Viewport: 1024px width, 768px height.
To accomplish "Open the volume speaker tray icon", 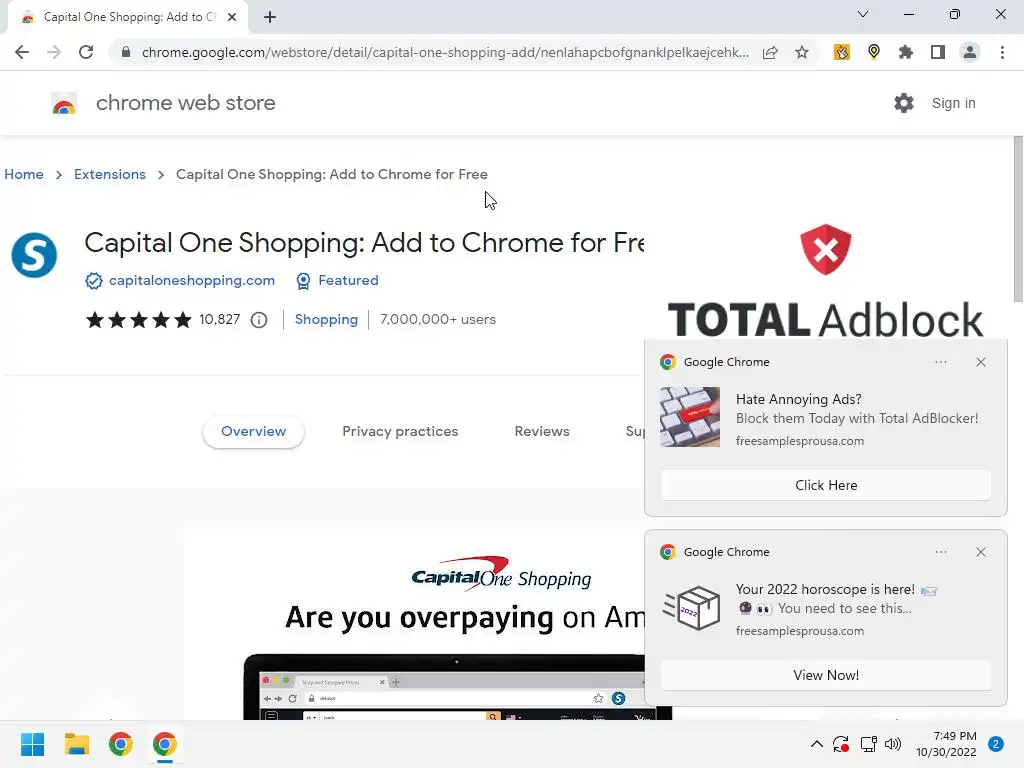I will tap(893, 744).
